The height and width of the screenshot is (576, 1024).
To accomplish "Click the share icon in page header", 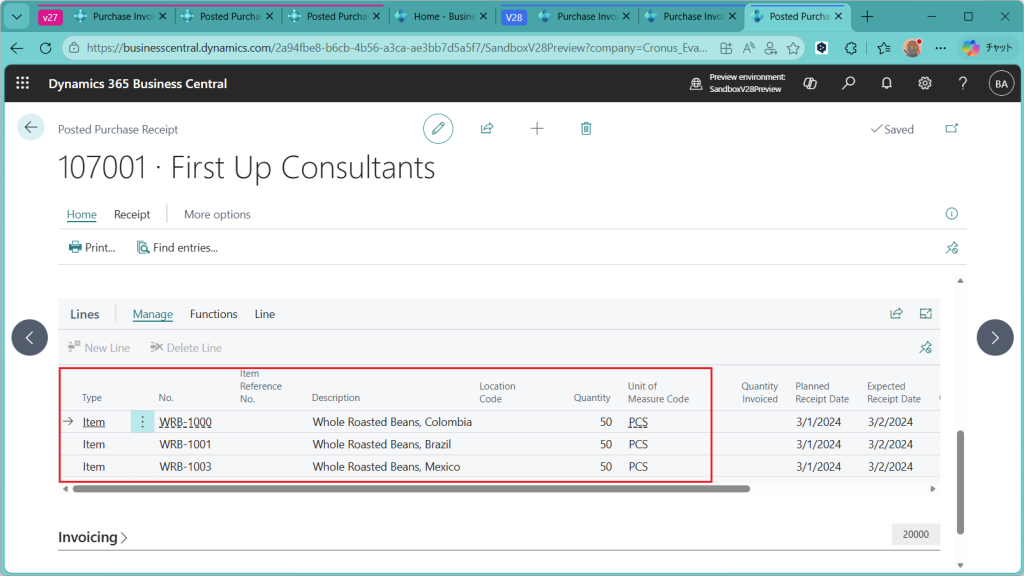I will pyautogui.click(x=487, y=129).
